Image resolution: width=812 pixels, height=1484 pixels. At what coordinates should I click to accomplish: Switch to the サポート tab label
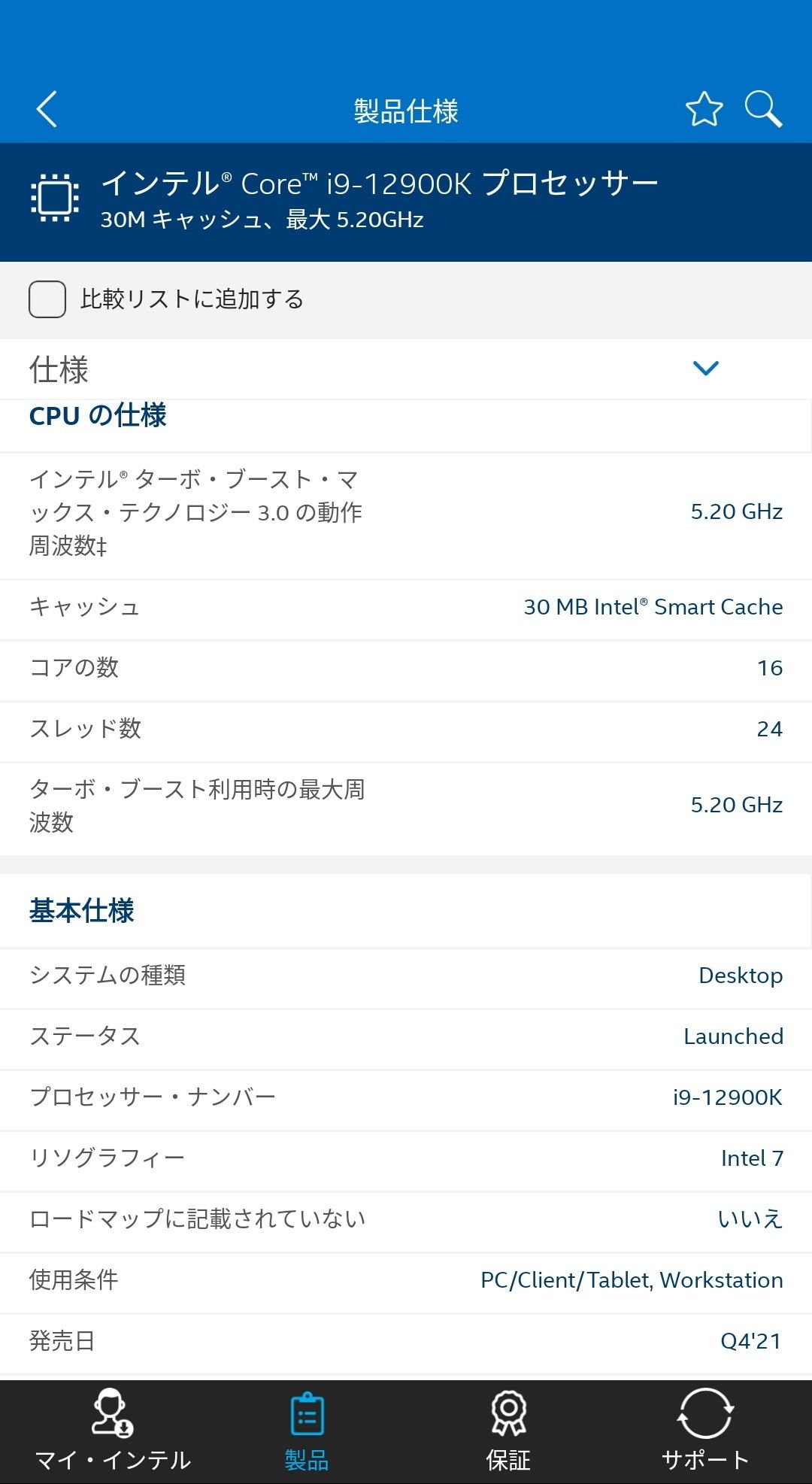click(x=704, y=1460)
